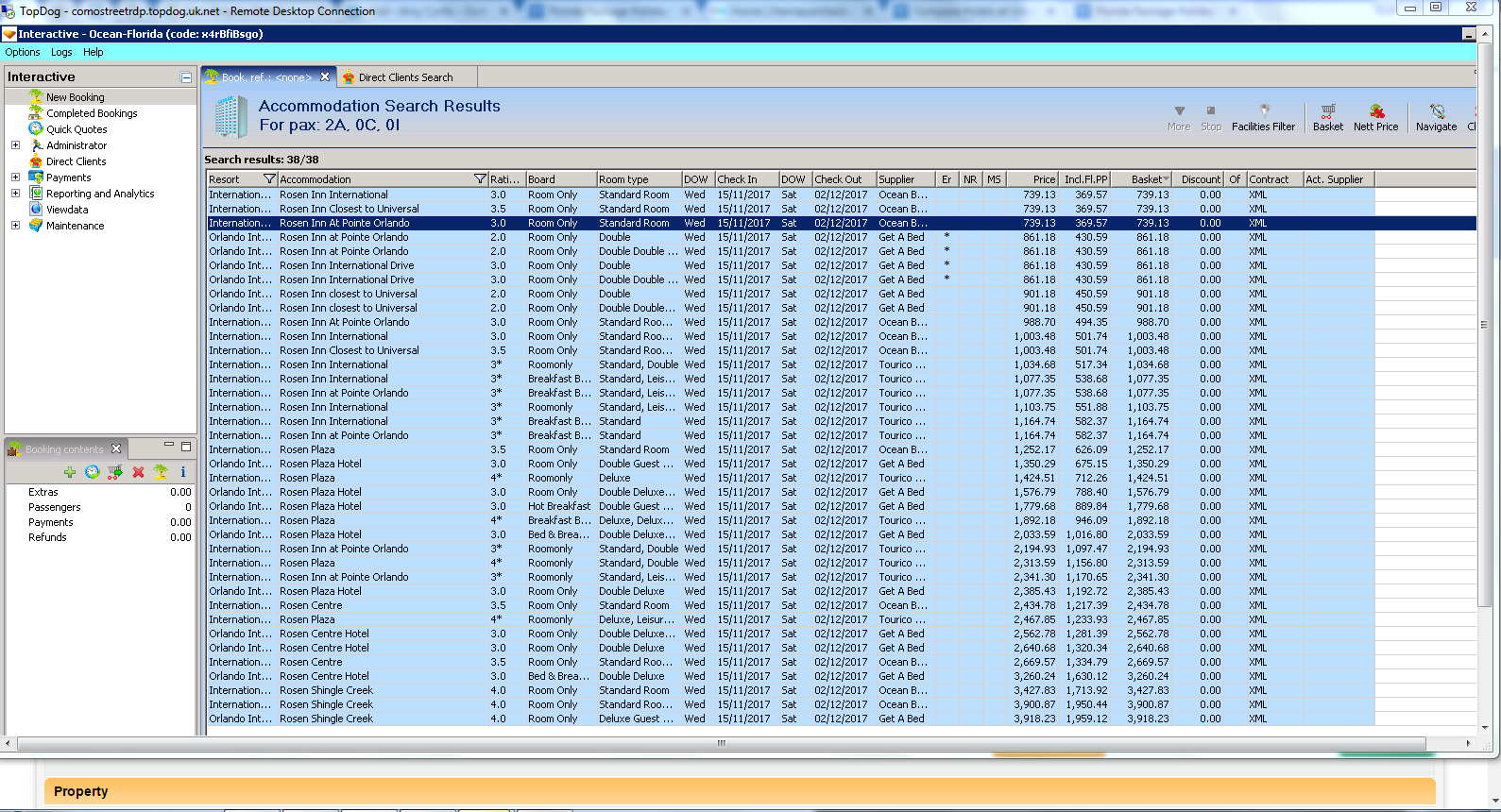Minimize the Remote Desktop Connection window
This screenshot has width=1501, height=812.
(x=1409, y=8)
